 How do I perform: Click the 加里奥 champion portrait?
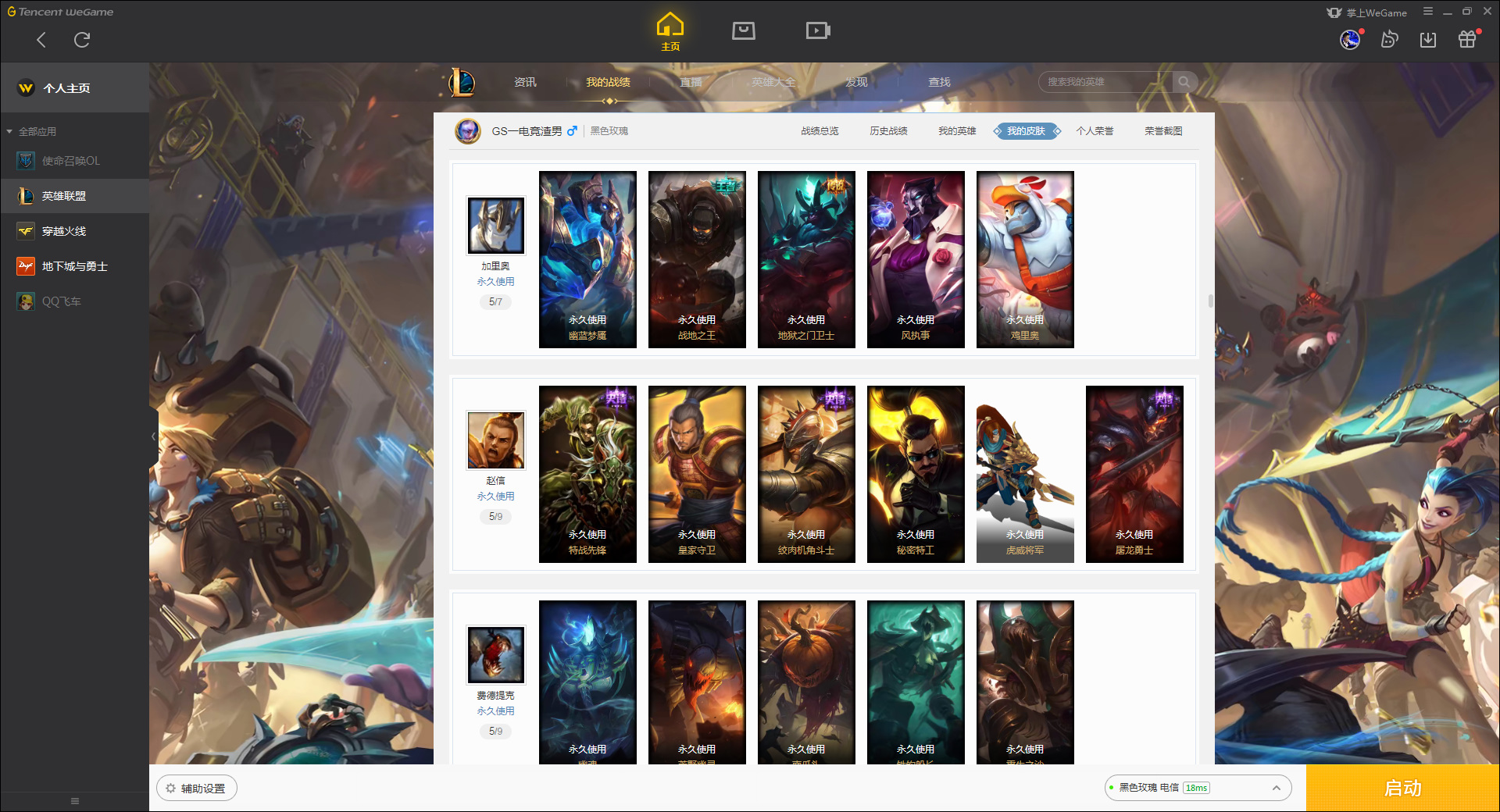pos(495,226)
